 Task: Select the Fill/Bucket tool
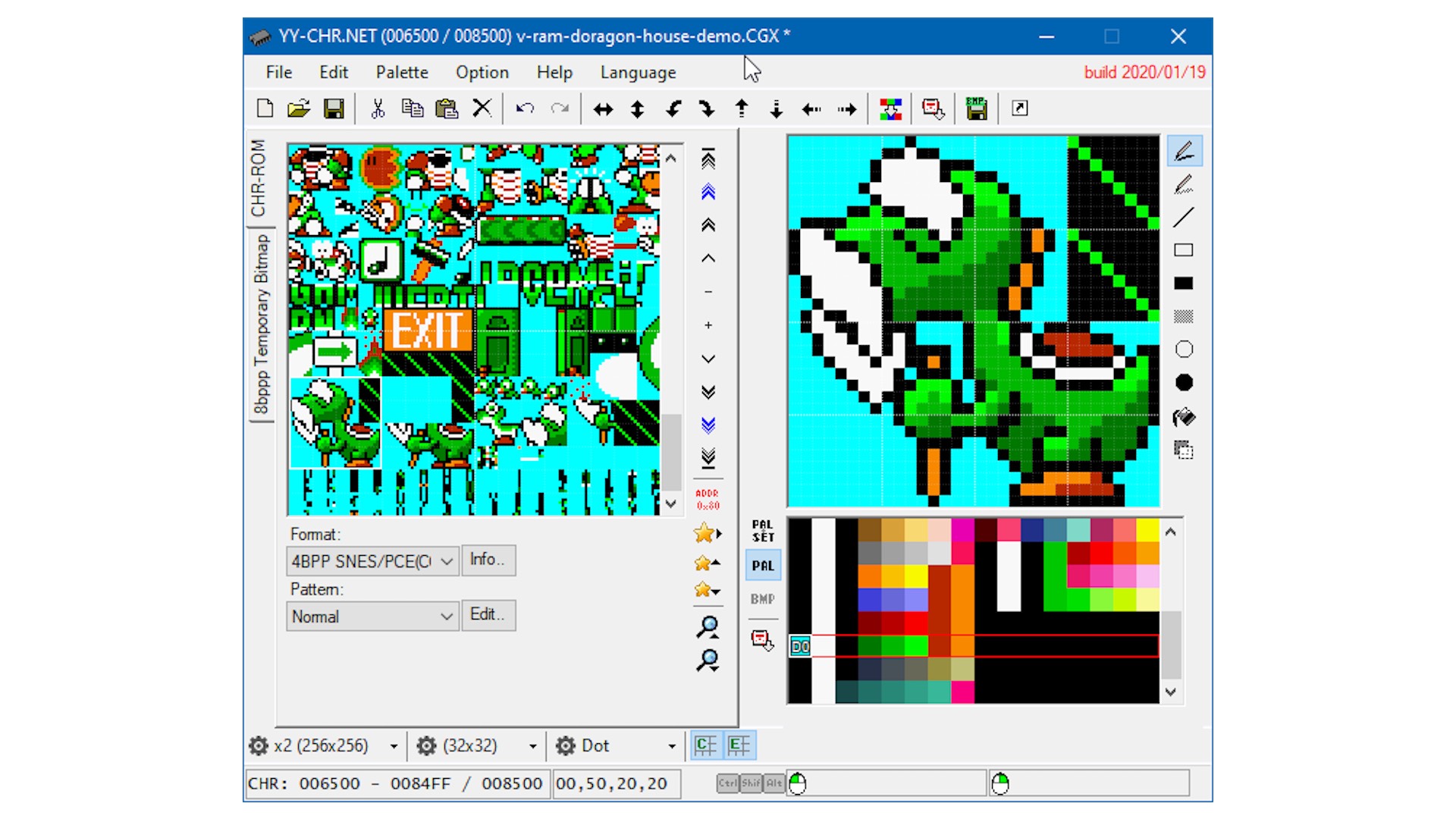point(1186,418)
